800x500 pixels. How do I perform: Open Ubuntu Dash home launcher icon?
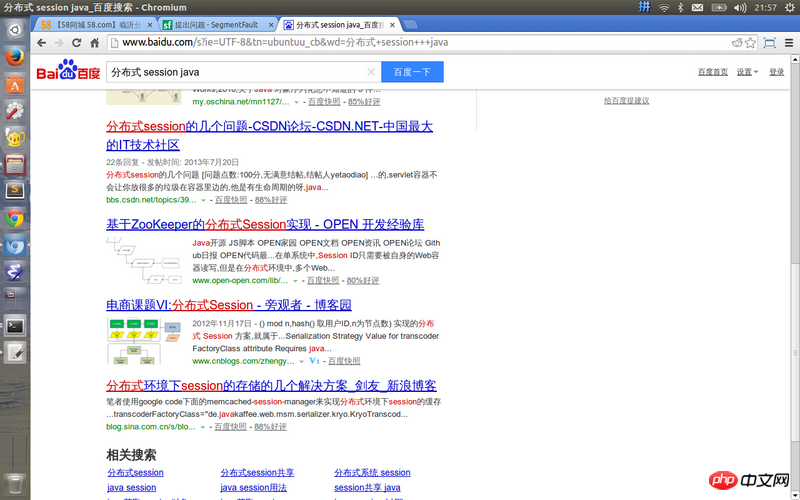(15, 30)
